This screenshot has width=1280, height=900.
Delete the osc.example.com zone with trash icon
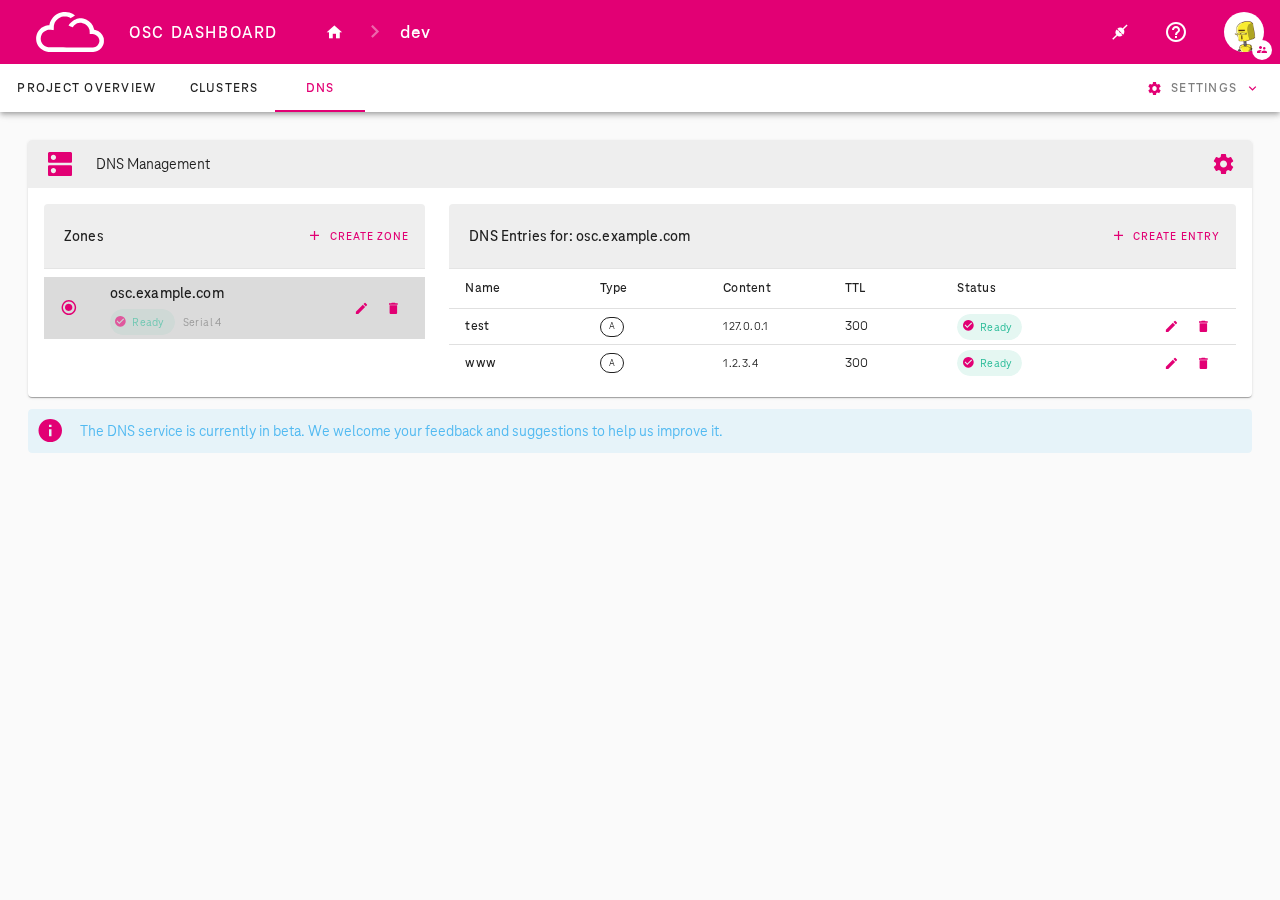(392, 308)
